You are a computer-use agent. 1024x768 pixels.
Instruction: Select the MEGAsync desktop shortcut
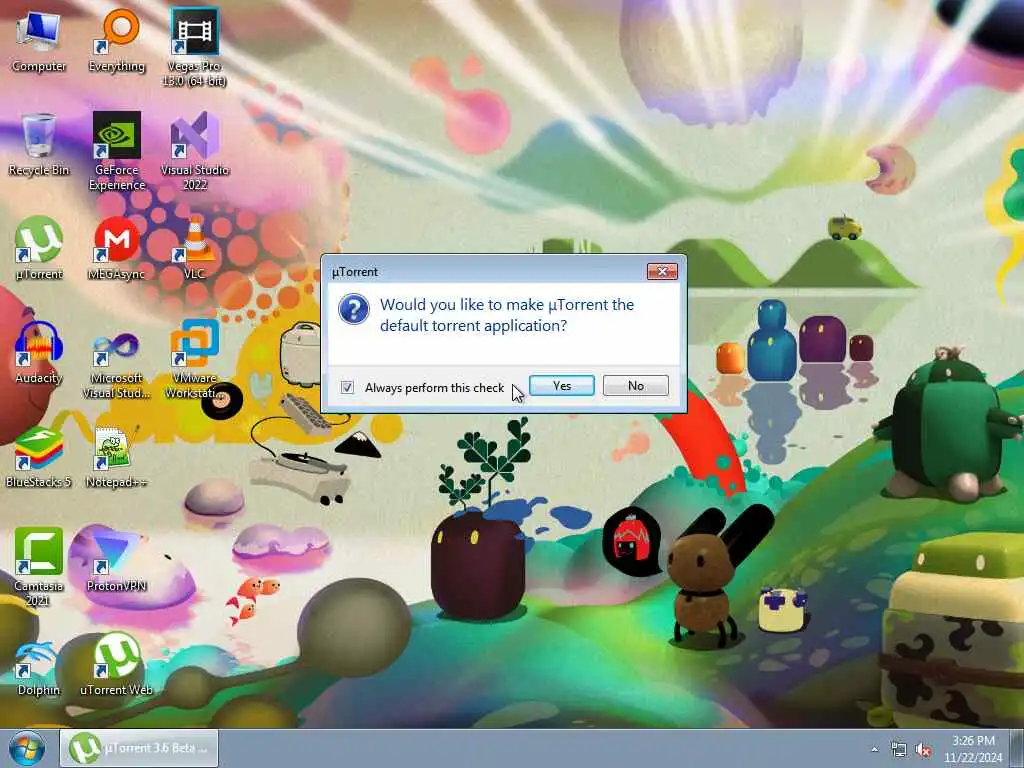click(x=117, y=249)
